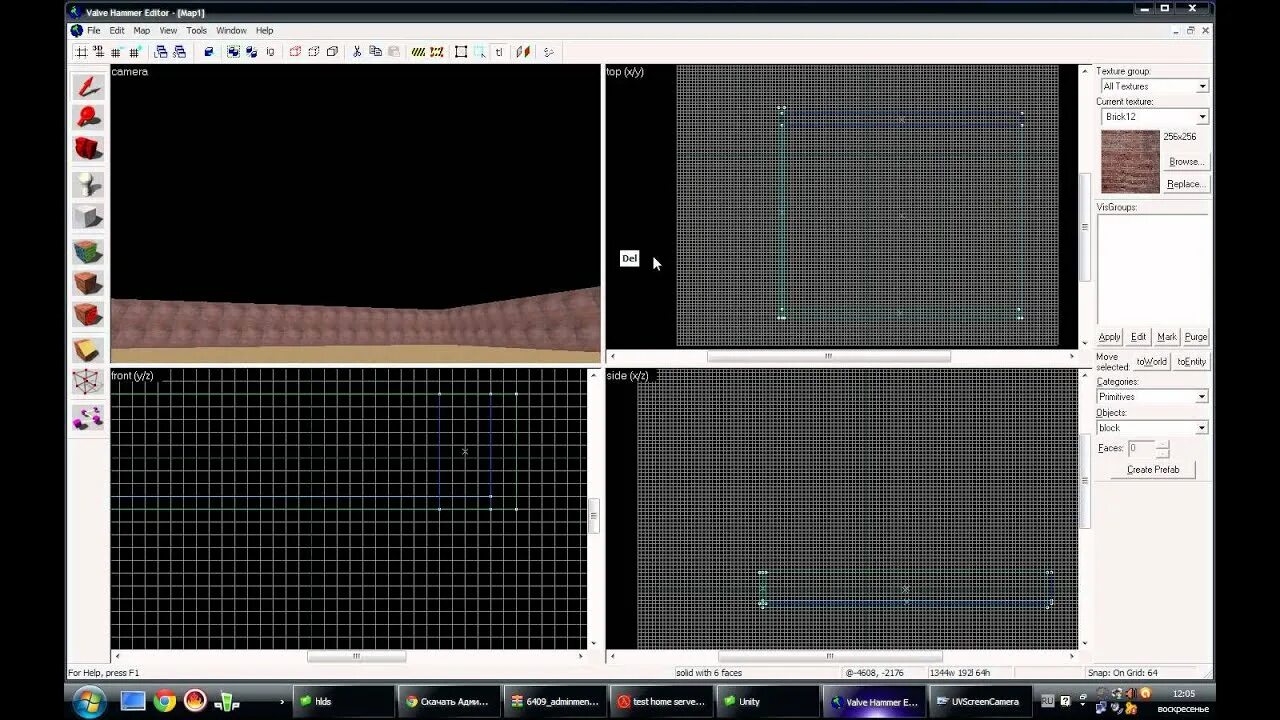Image resolution: width=1280 pixels, height=720 pixels.
Task: Open the View menu
Action: 168,30
